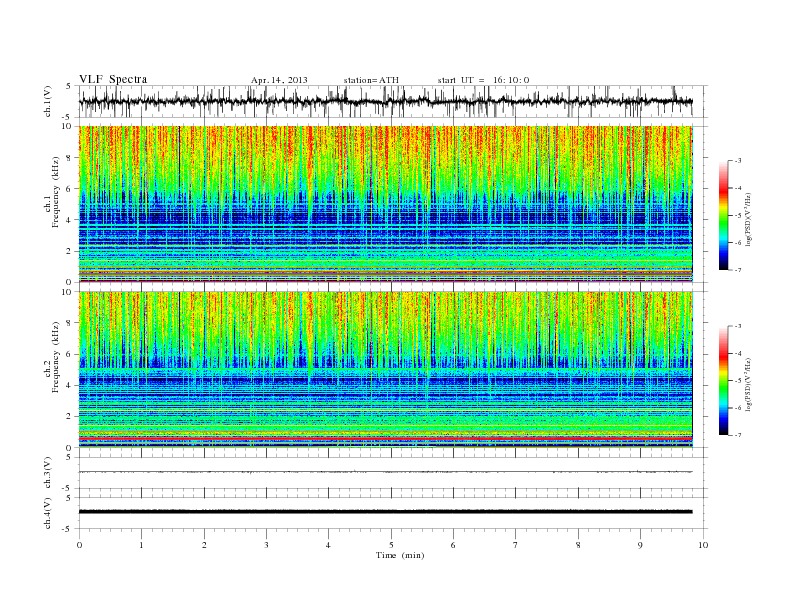Click time-axis tick label "1" at the bottom

141,545
